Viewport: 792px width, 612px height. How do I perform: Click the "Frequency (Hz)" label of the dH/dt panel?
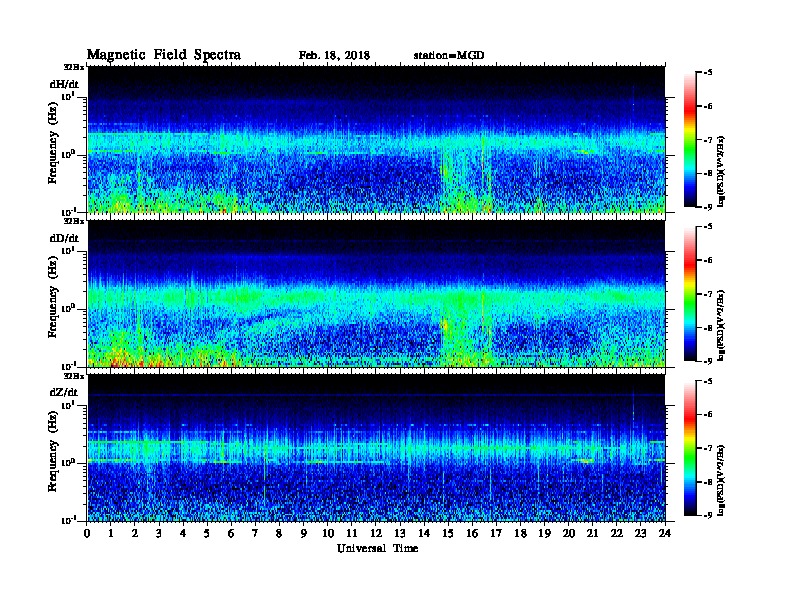53,143
